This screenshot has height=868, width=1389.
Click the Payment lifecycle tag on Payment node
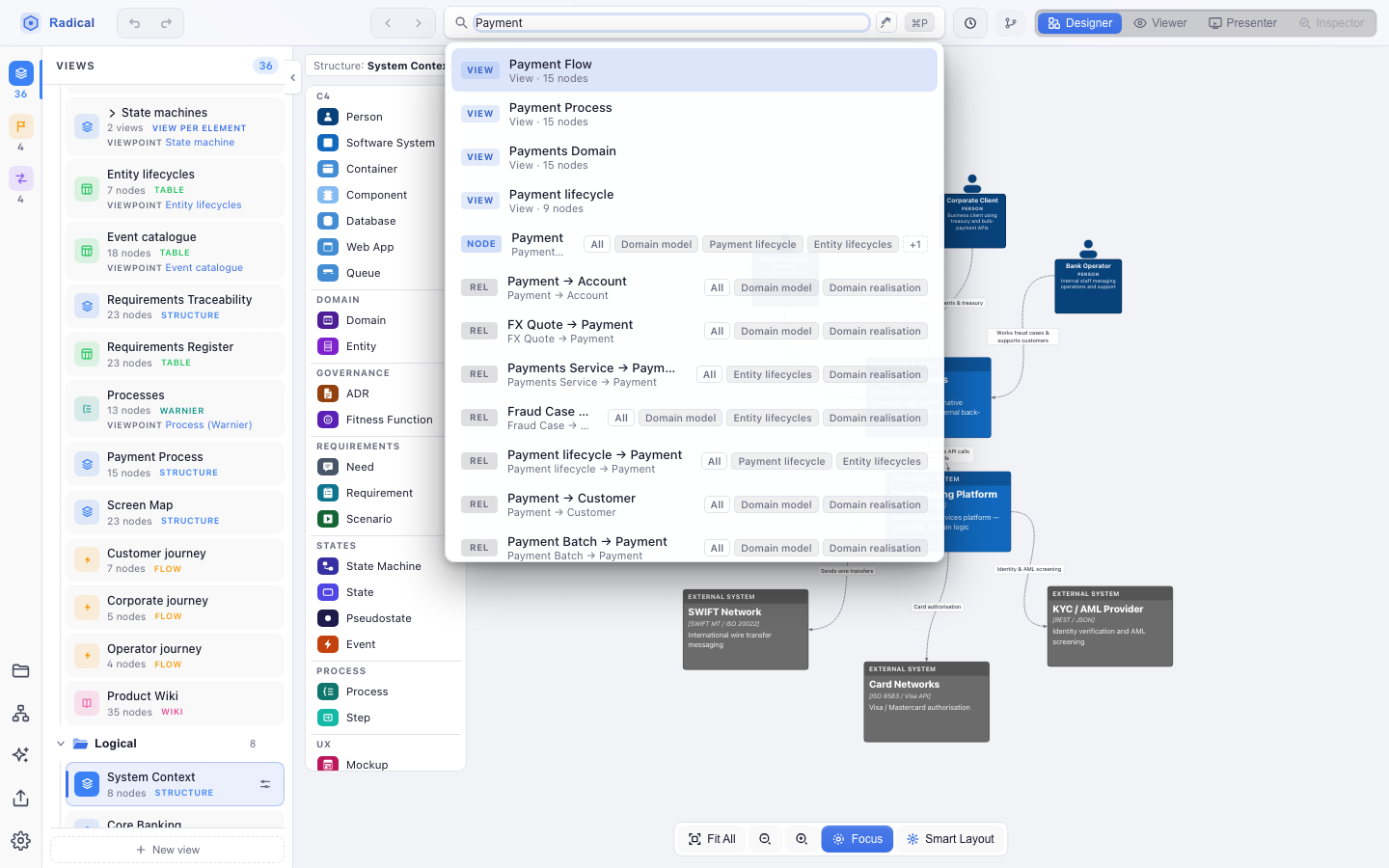coord(752,245)
